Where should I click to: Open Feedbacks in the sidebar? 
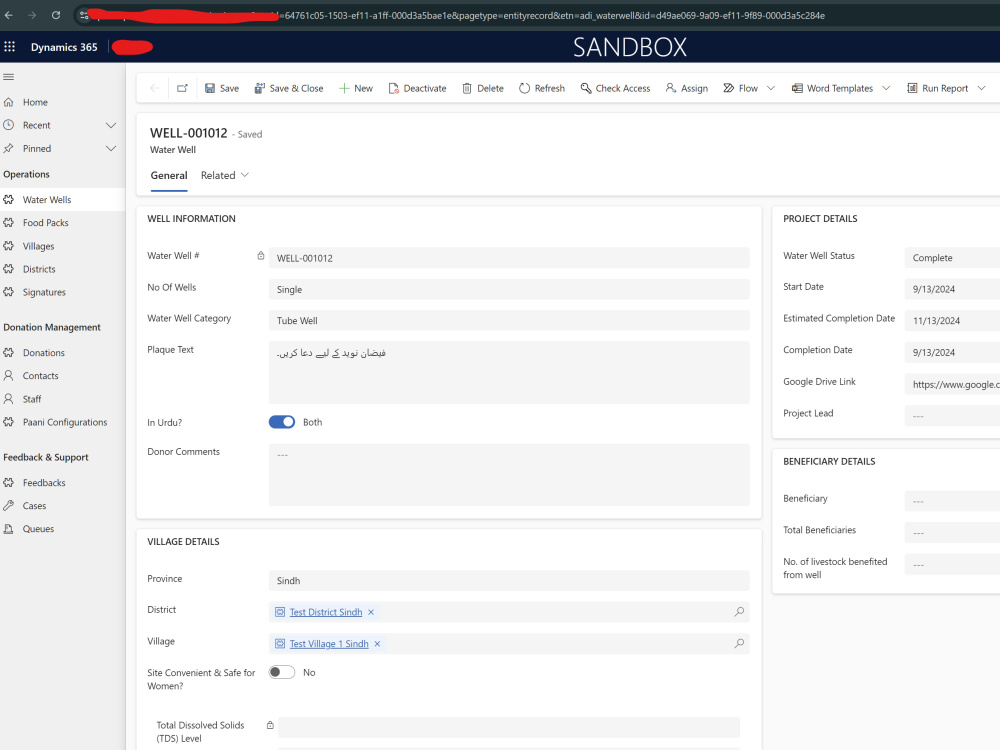point(62,483)
